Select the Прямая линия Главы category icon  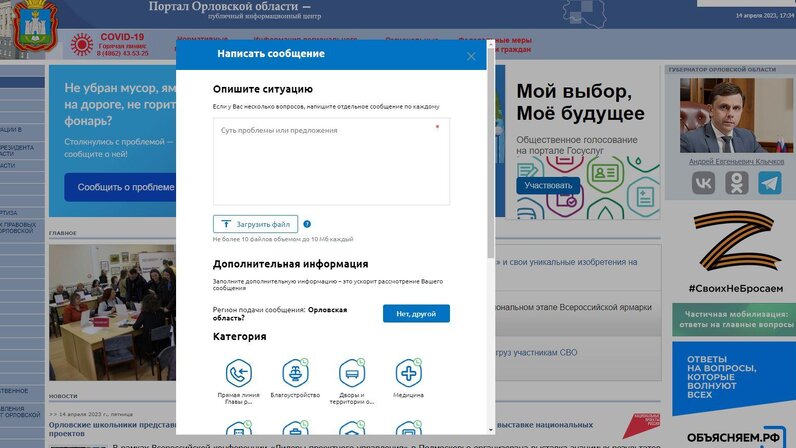click(x=239, y=373)
